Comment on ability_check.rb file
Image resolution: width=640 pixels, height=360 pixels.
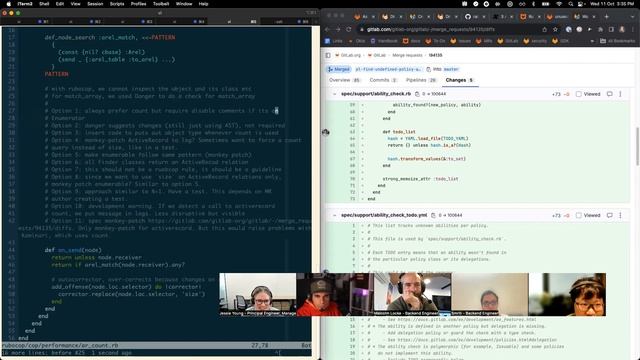click(609, 94)
